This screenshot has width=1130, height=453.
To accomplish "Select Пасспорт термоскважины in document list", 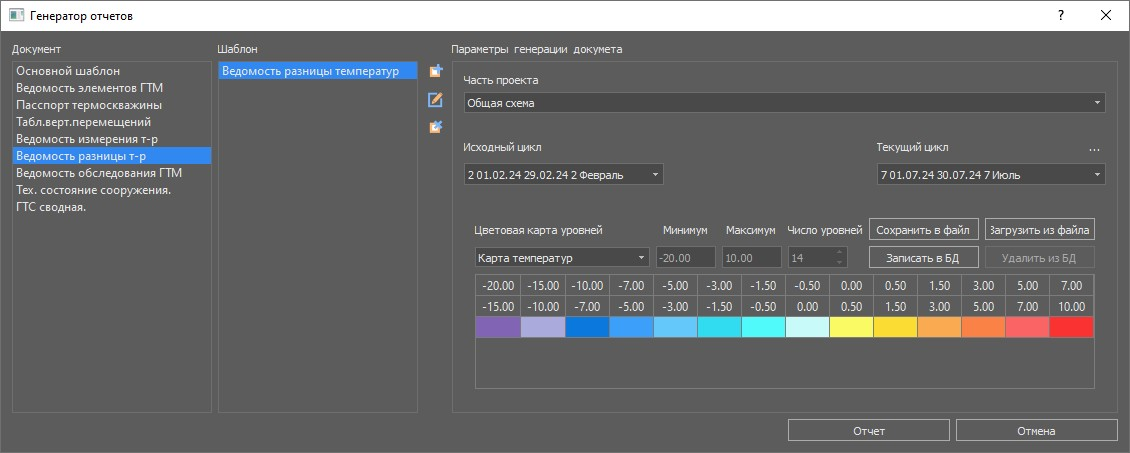I will pyautogui.click(x=89, y=105).
